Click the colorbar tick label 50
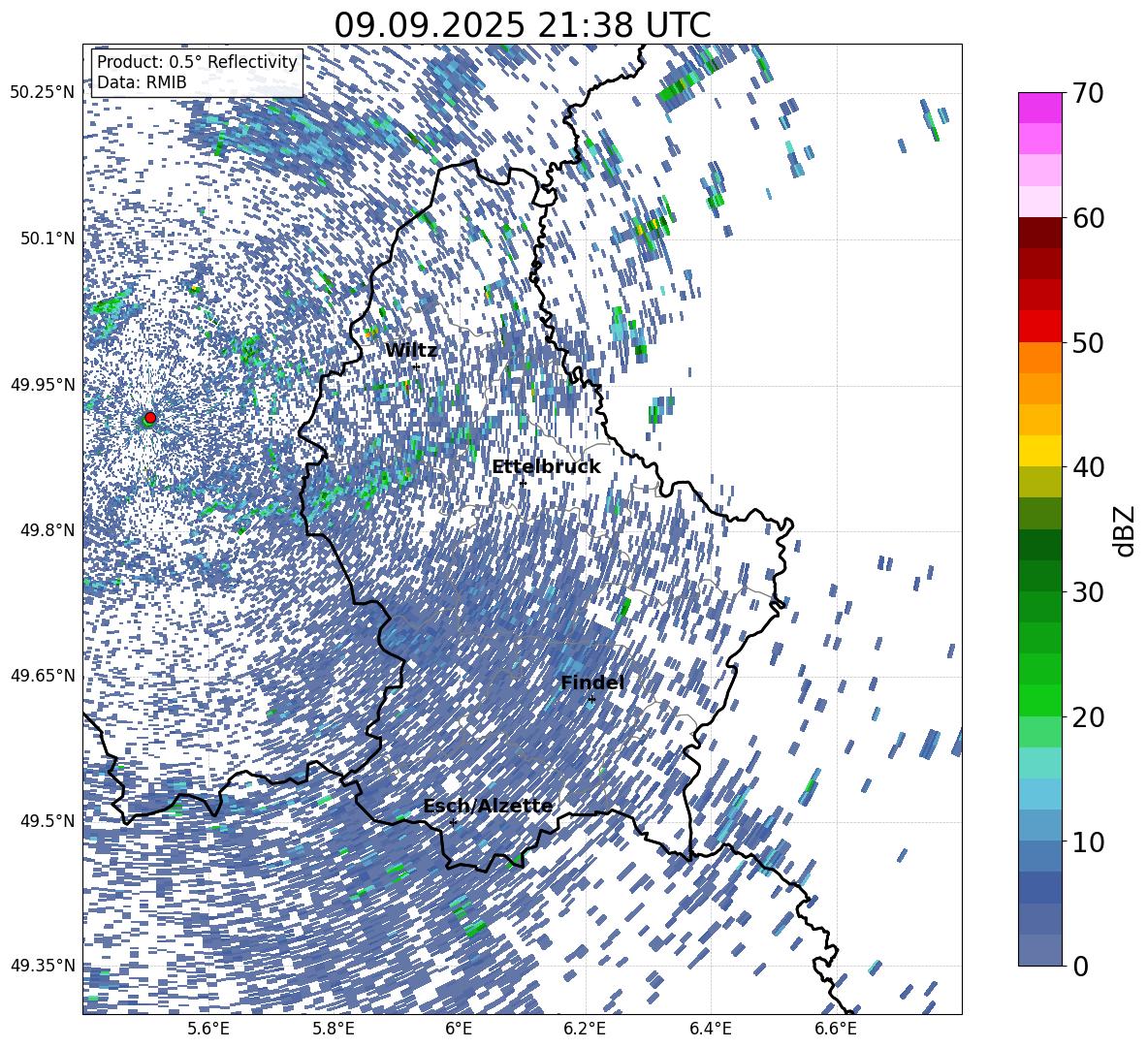The height and width of the screenshot is (1048, 1148). click(1088, 342)
